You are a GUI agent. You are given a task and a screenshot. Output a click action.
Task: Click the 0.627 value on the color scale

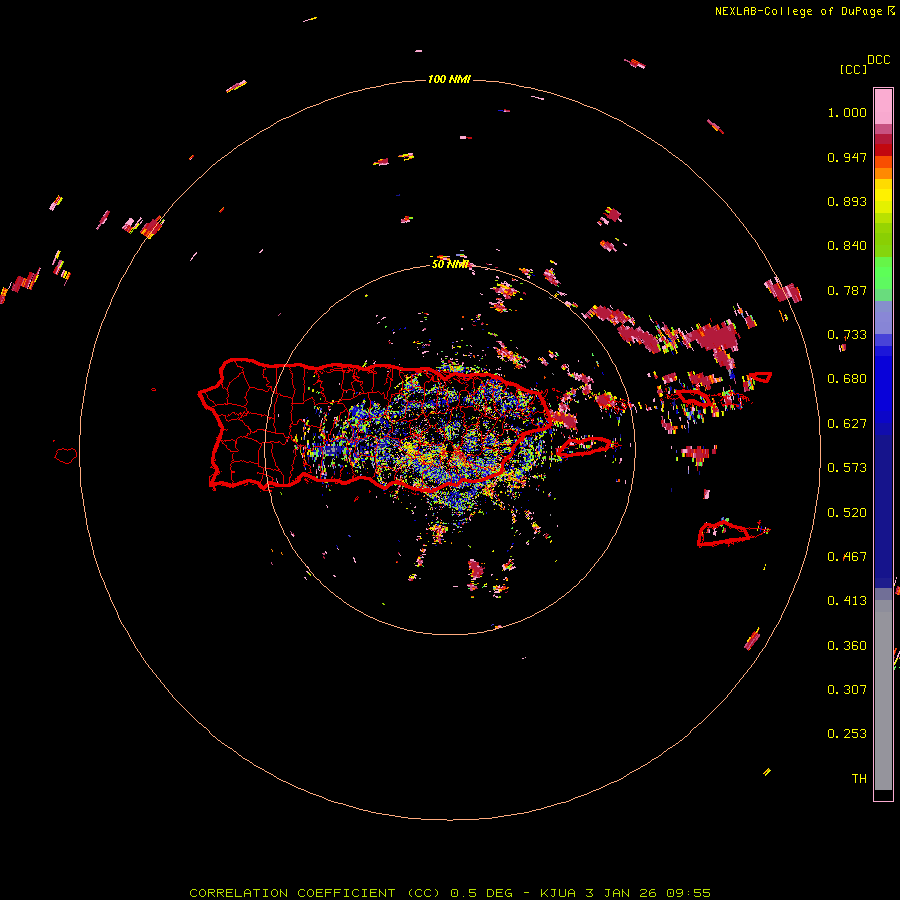[847, 424]
